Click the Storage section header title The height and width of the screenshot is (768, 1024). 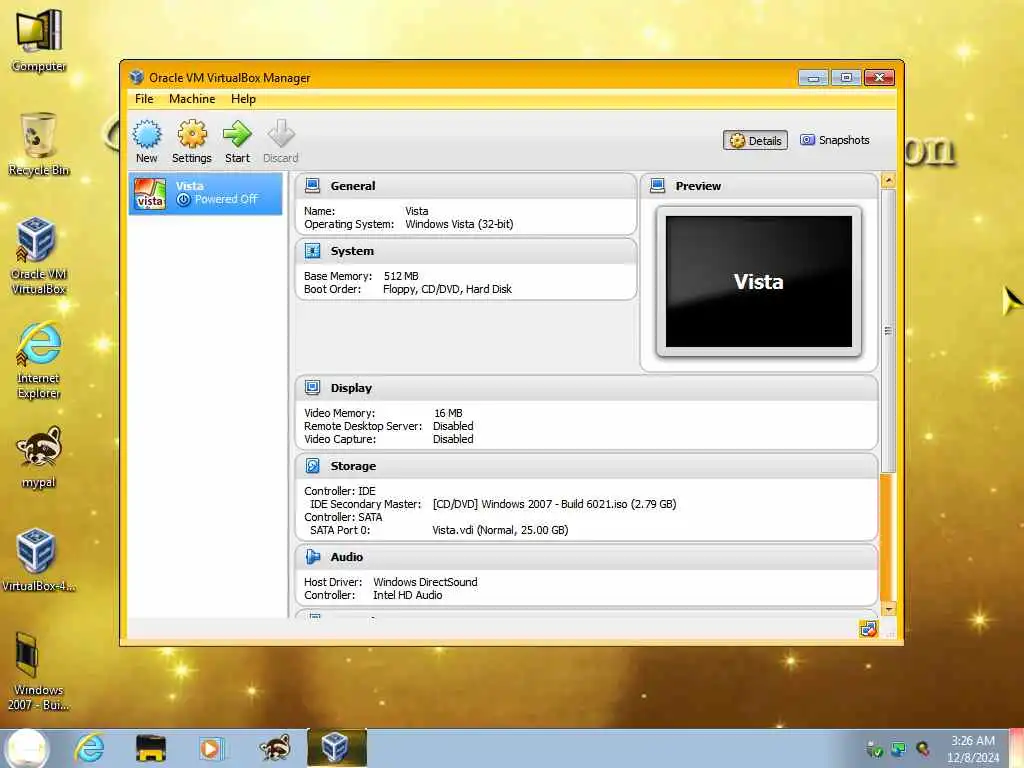[353, 466]
